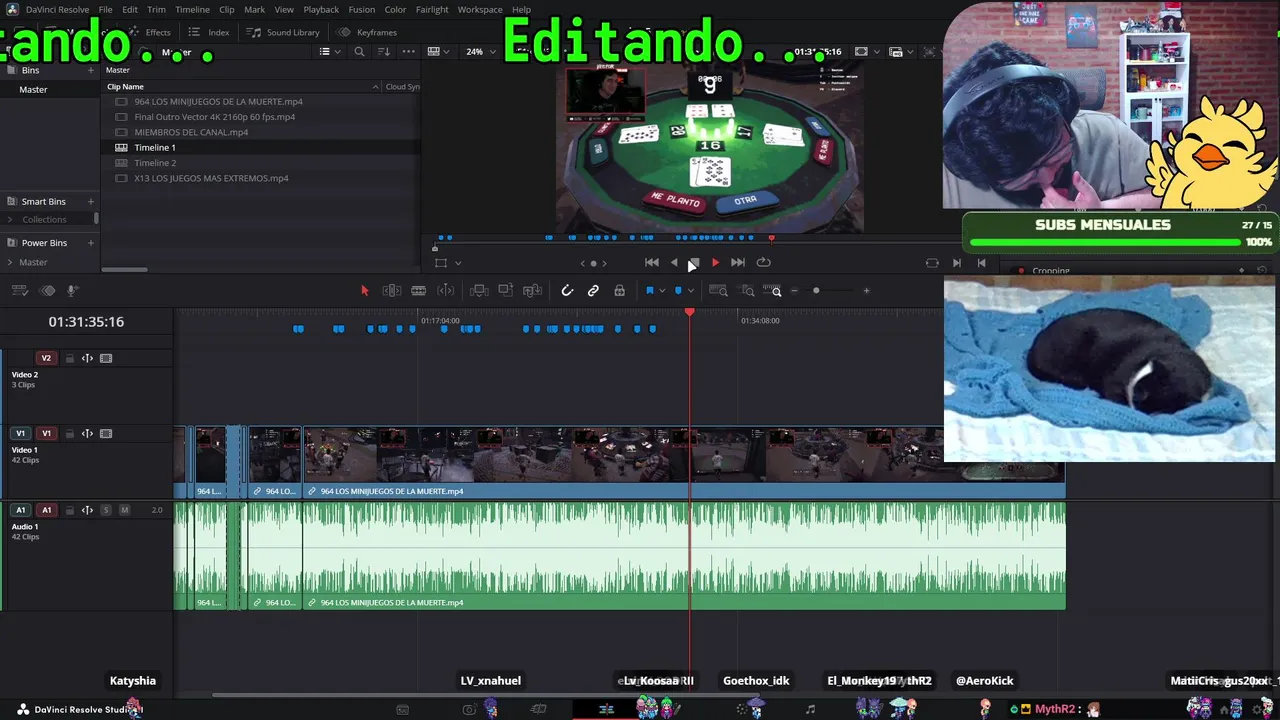Toggle the viewer transform overlay icon
1280x720 pixels.
(x=441, y=263)
